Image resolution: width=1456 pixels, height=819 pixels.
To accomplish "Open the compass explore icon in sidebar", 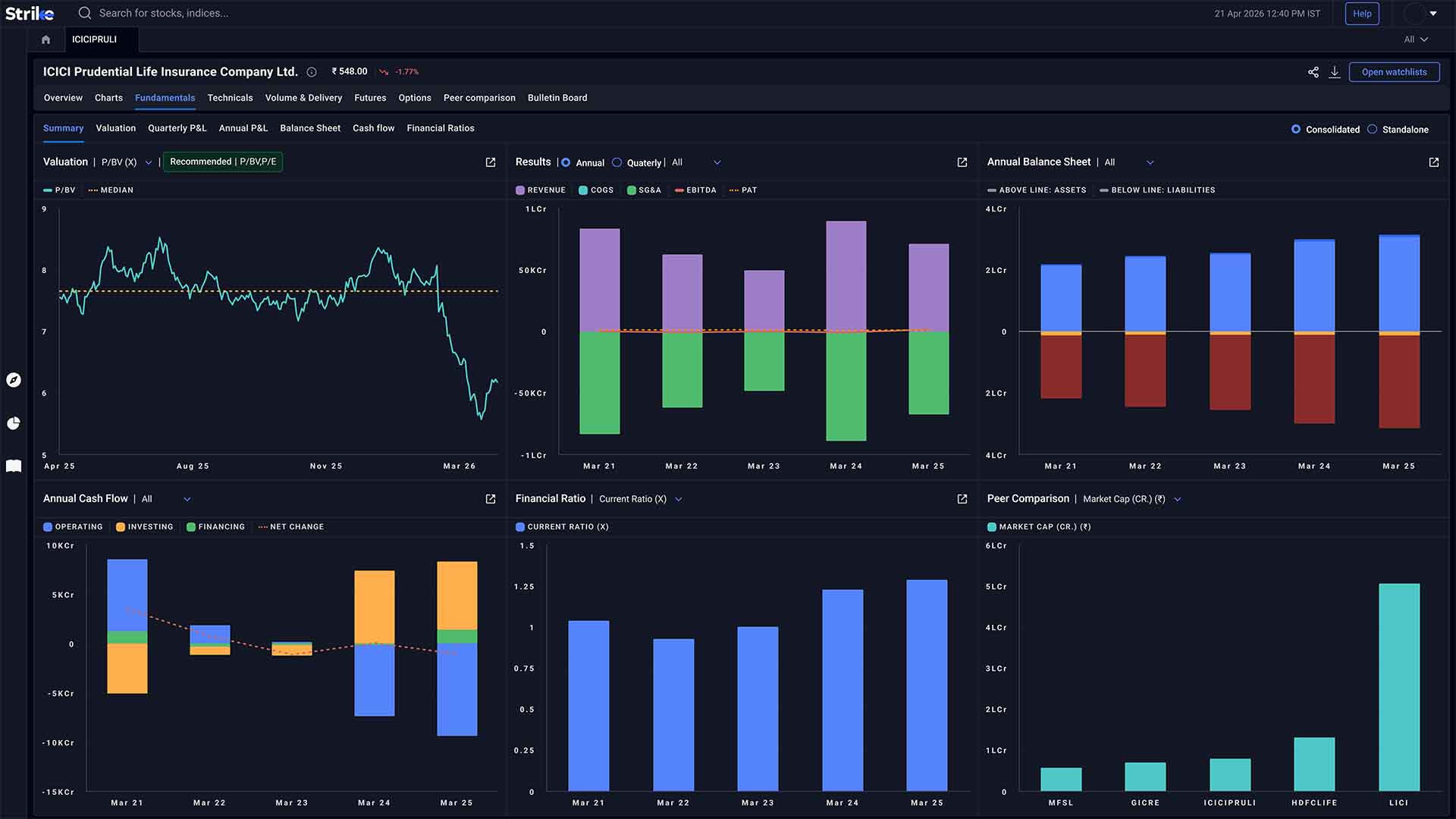I will (x=14, y=380).
